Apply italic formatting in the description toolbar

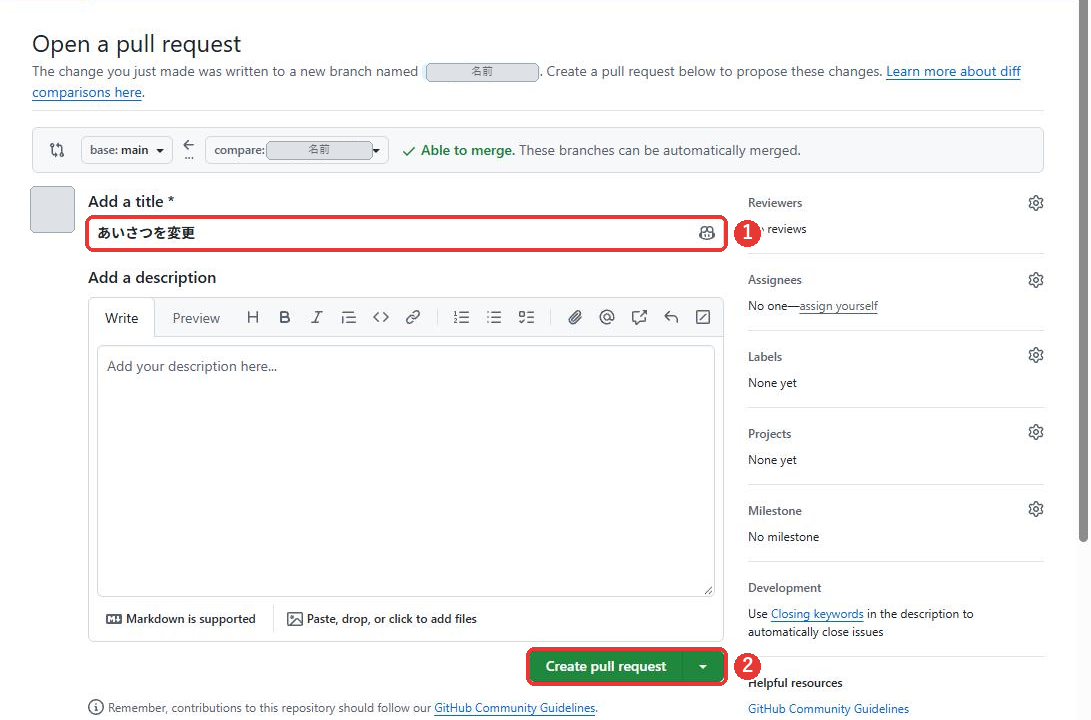coord(317,317)
